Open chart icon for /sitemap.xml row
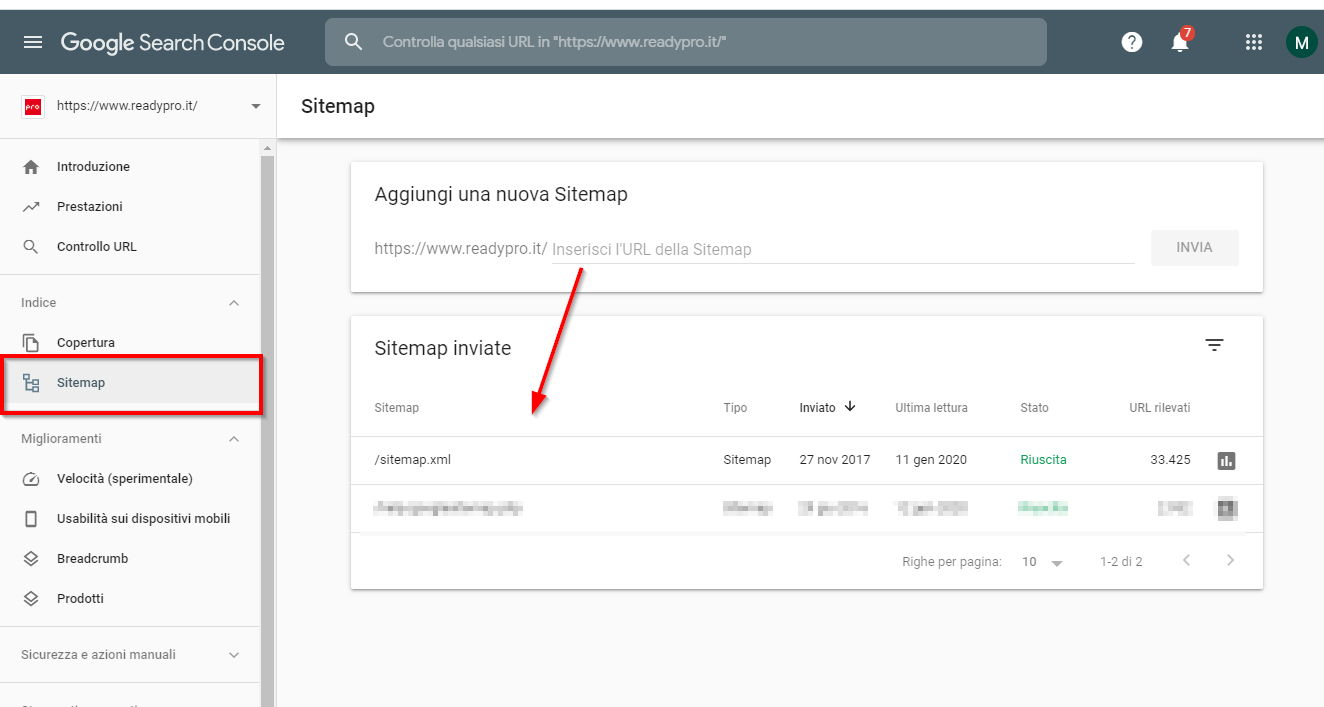 1226,461
